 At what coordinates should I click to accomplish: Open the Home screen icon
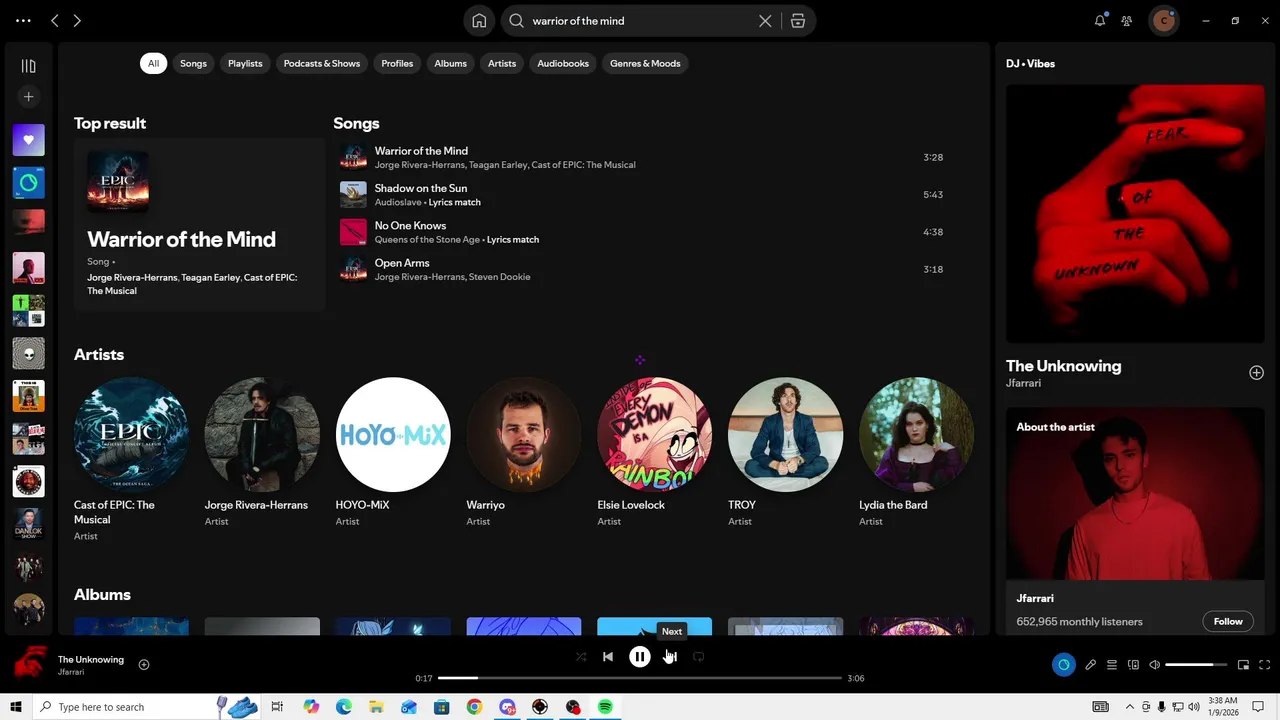point(479,21)
